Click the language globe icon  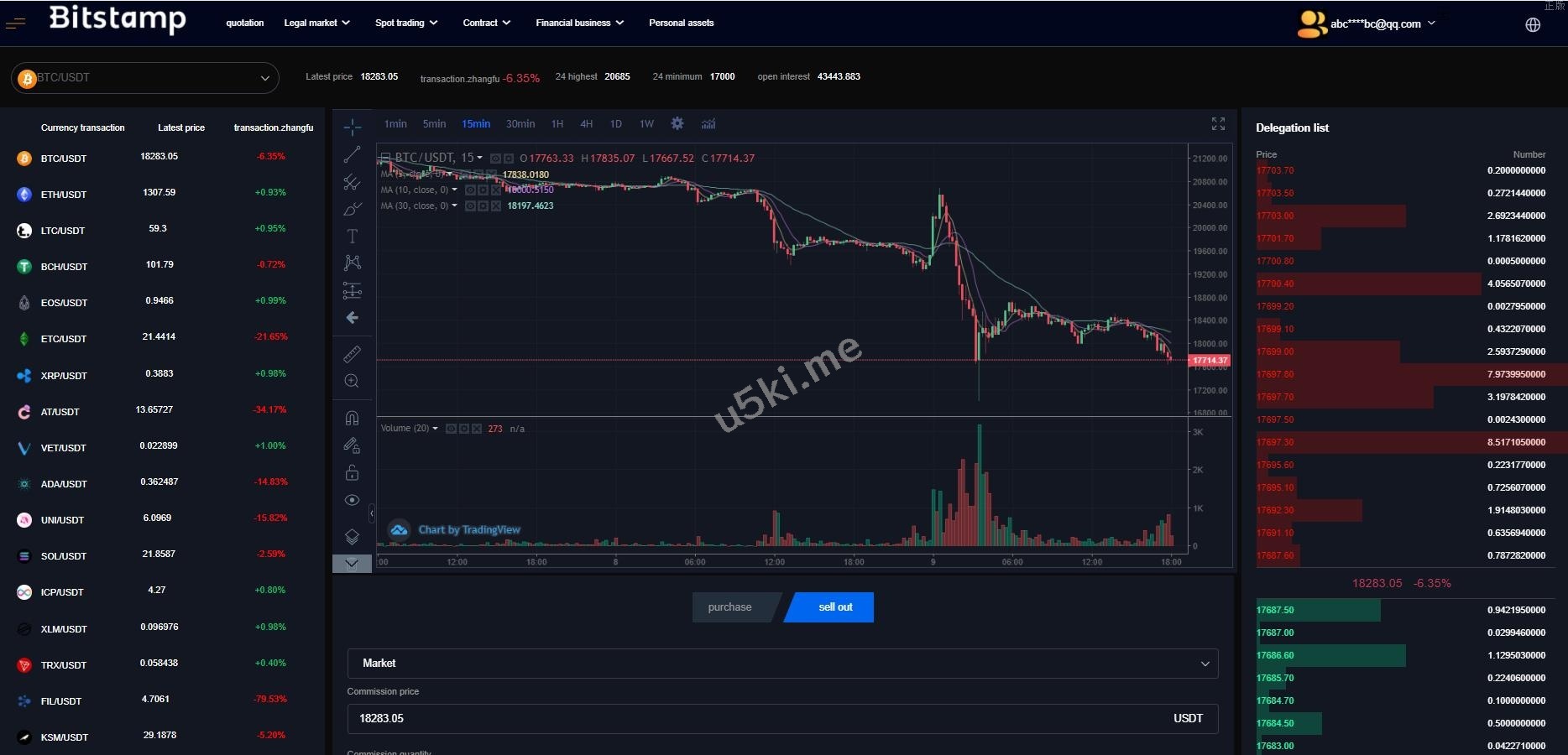1533,24
